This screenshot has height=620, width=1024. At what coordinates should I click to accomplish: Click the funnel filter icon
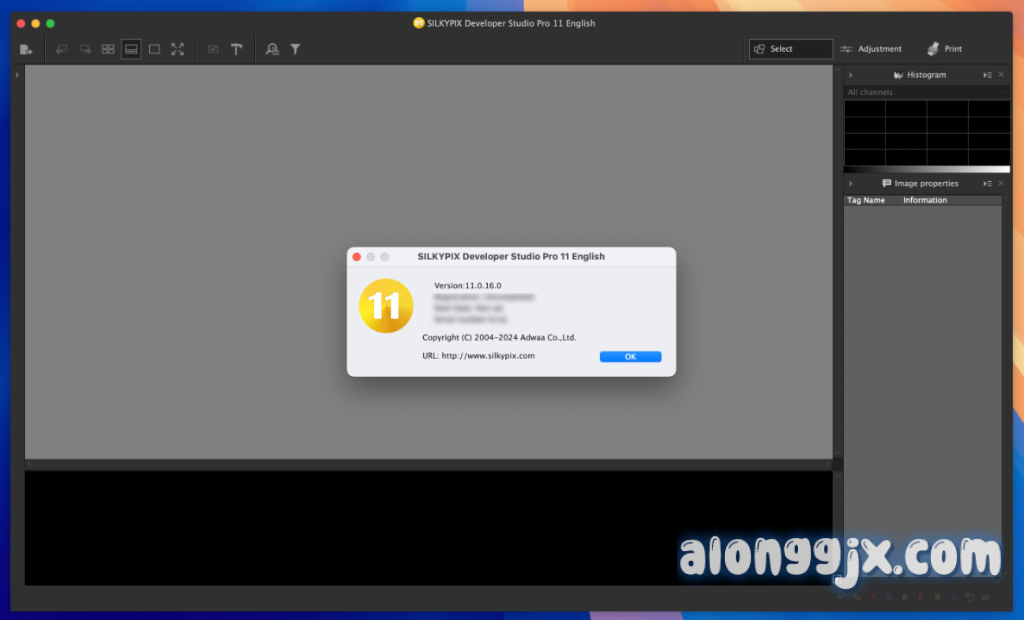[x=295, y=49]
